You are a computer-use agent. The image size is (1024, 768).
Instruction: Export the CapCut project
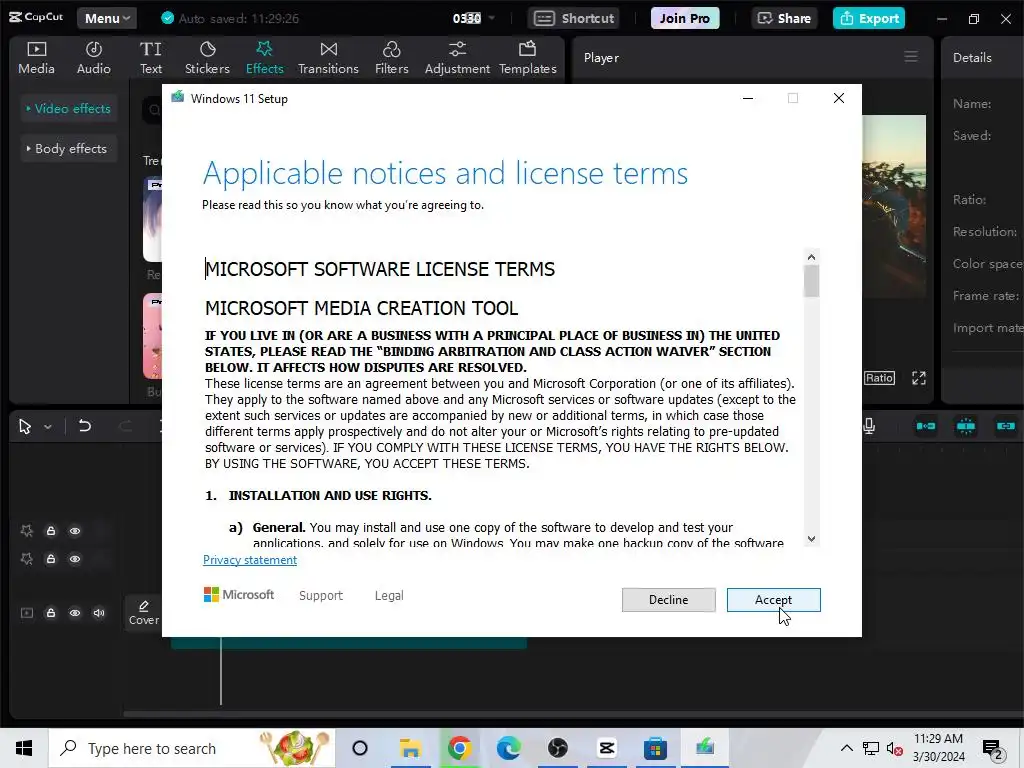coord(869,18)
